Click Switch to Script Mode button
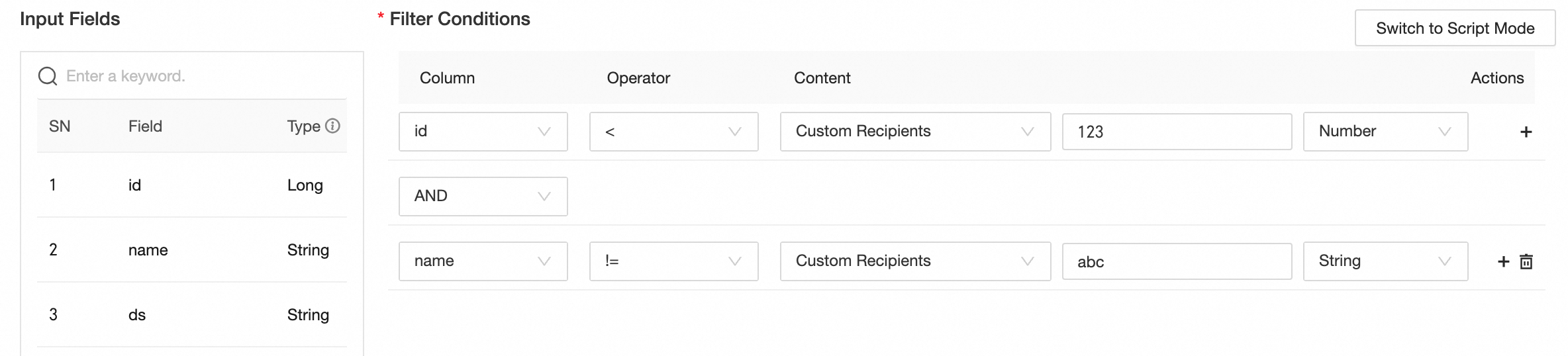Viewport: 1568px width, 356px height. click(x=1455, y=28)
